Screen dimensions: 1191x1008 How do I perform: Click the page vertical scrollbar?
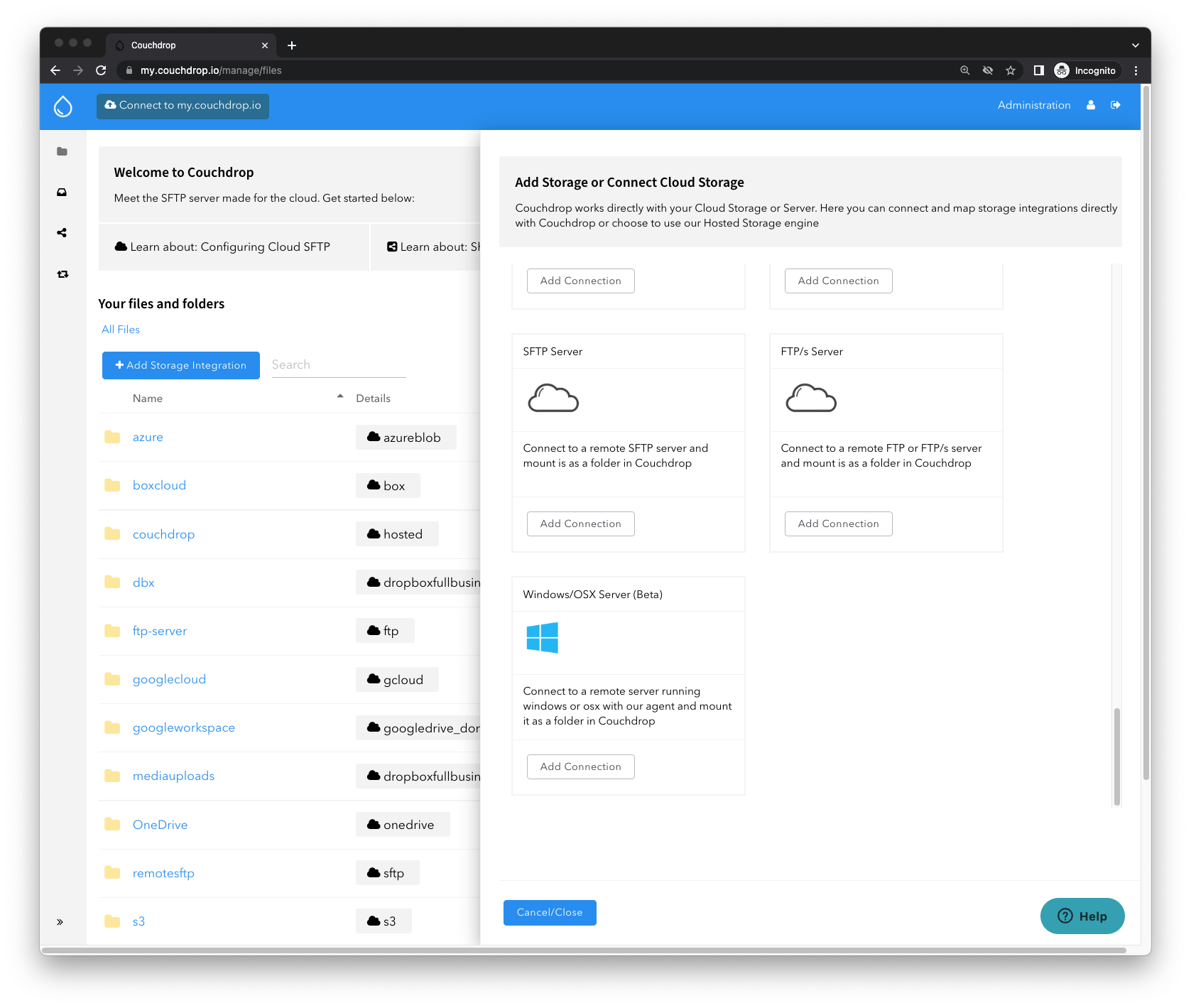(1146, 433)
